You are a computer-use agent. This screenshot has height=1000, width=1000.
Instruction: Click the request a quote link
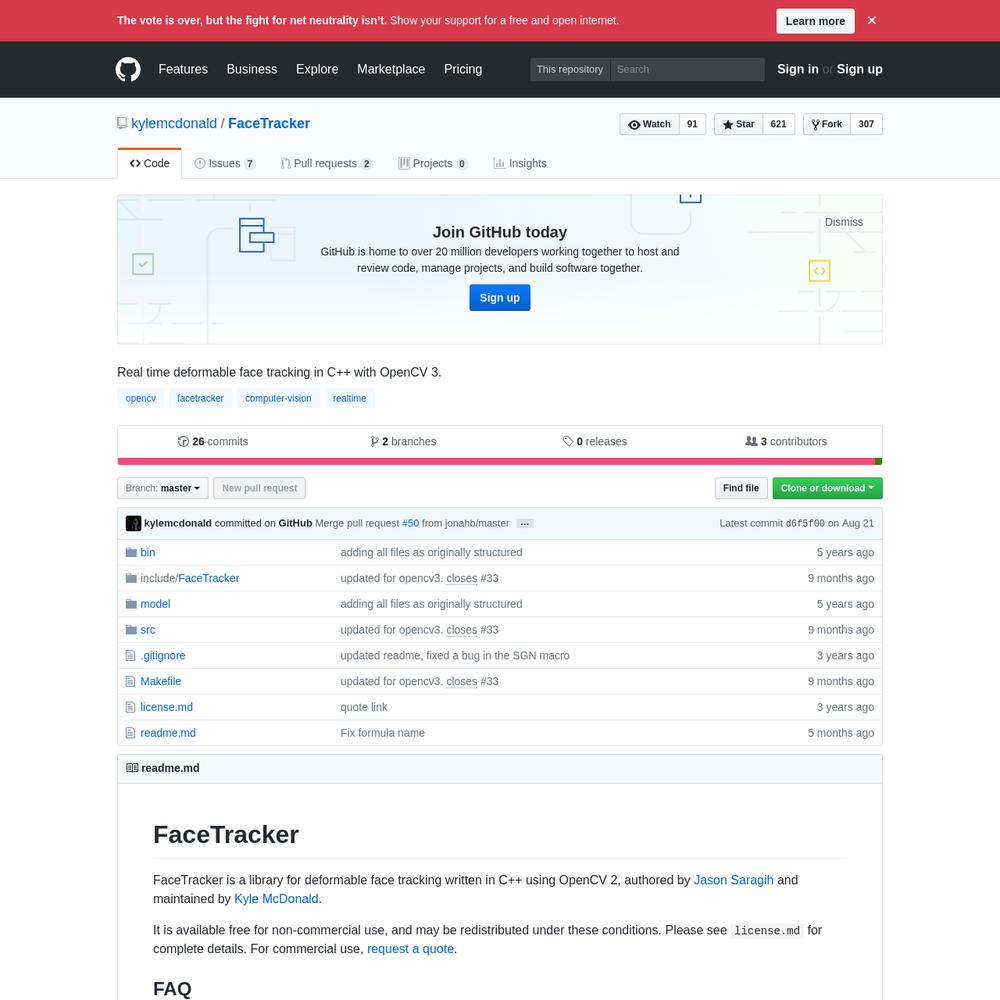tap(410, 949)
